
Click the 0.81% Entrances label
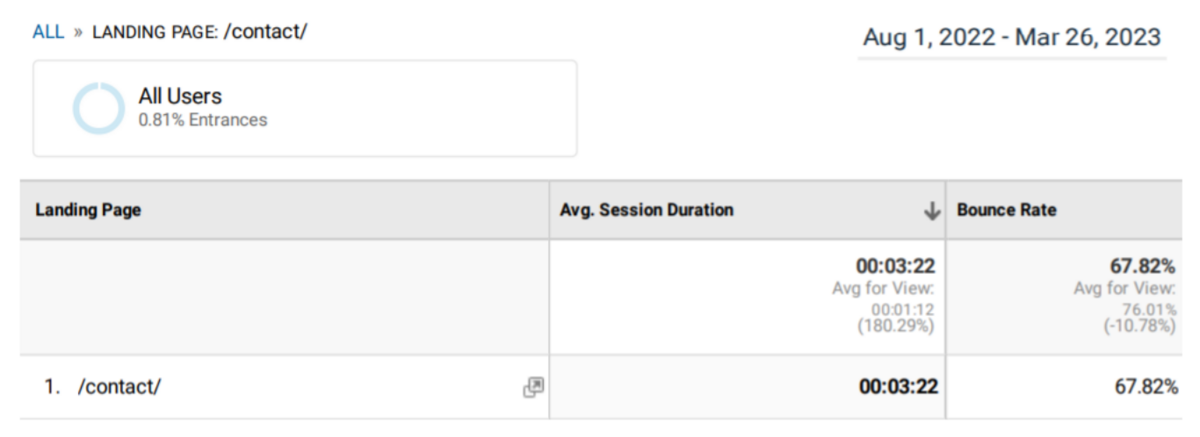(203, 120)
